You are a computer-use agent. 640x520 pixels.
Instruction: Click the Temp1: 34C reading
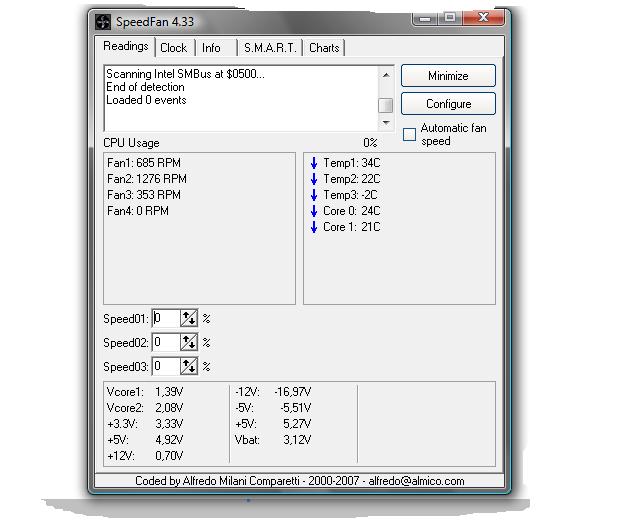pyautogui.click(x=352, y=163)
